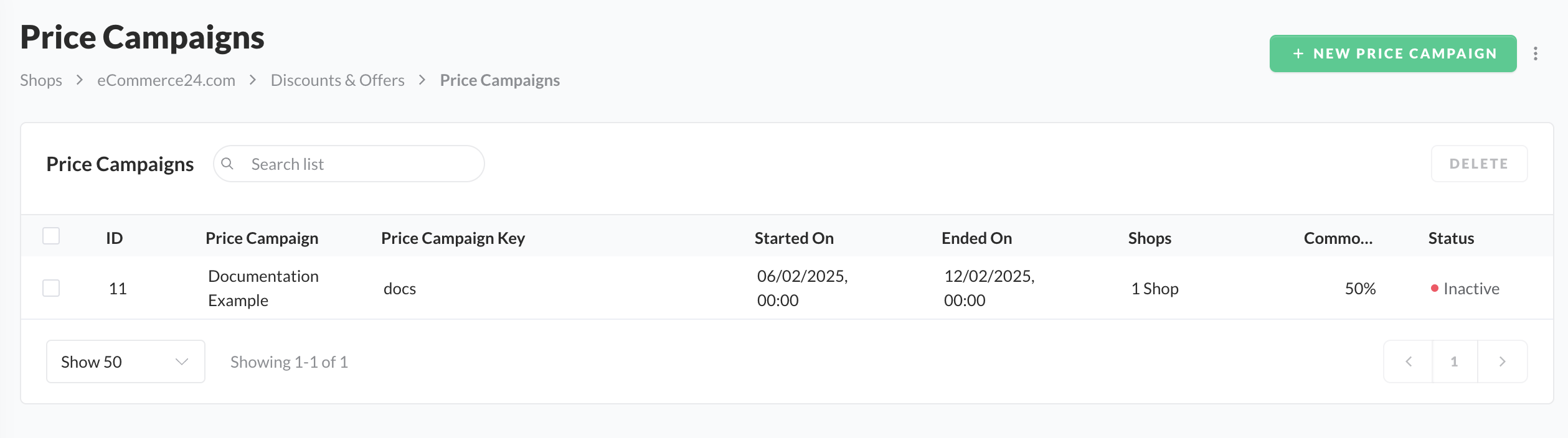The width and height of the screenshot is (1568, 438).
Task: Sort by the ID column header
Action: (x=115, y=238)
